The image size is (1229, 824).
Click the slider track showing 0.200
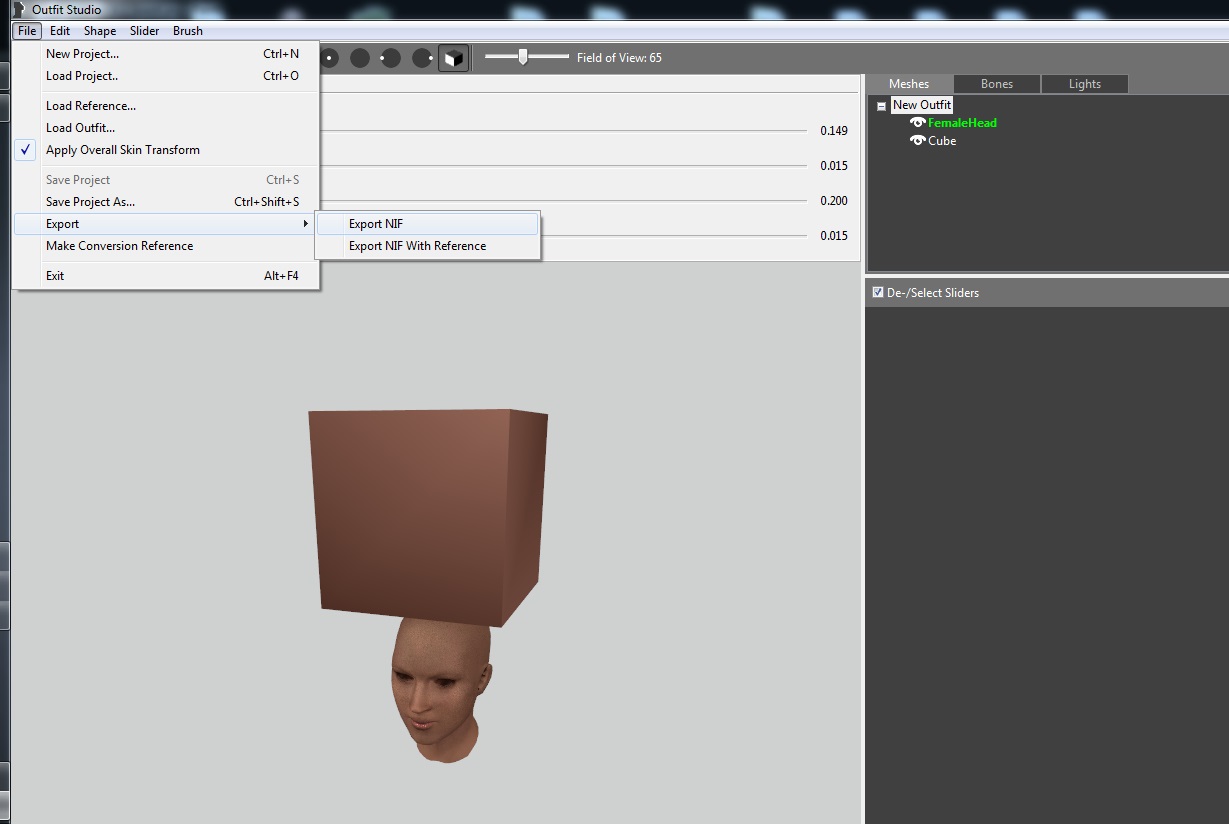564,201
